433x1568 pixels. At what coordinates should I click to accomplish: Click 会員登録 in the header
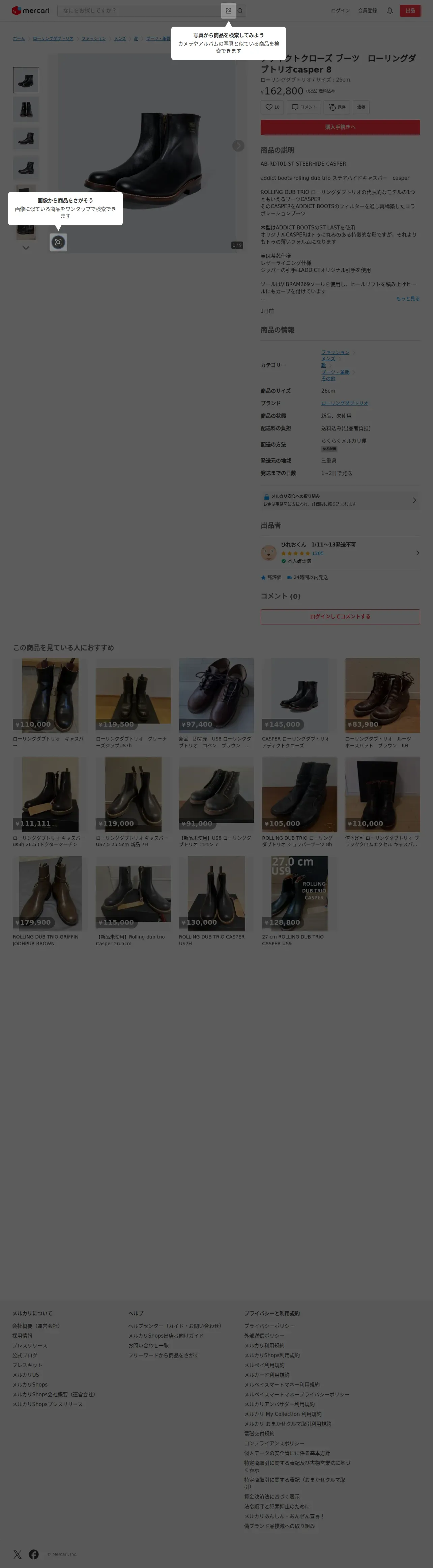367,10
